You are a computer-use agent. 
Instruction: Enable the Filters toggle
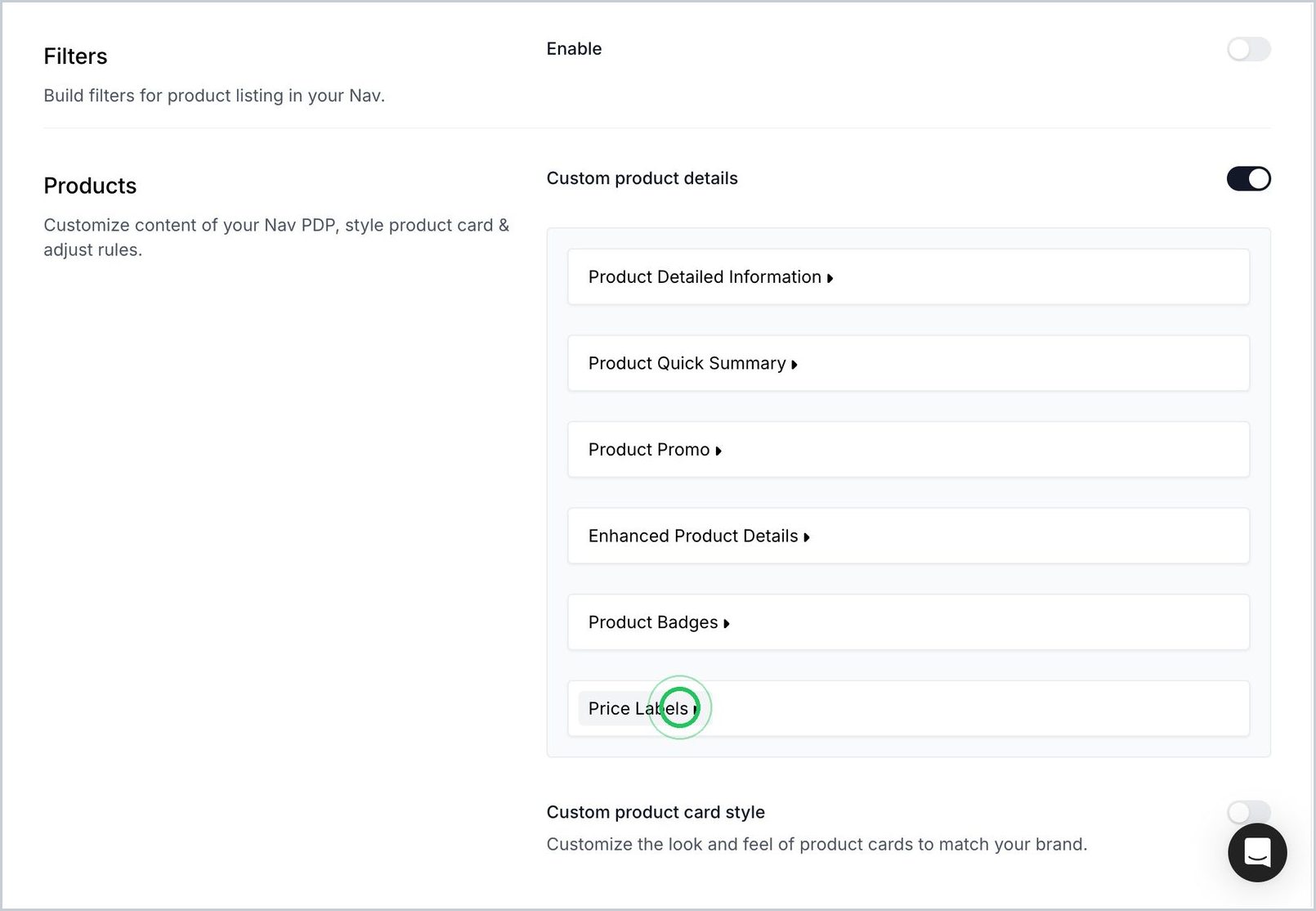(1248, 49)
